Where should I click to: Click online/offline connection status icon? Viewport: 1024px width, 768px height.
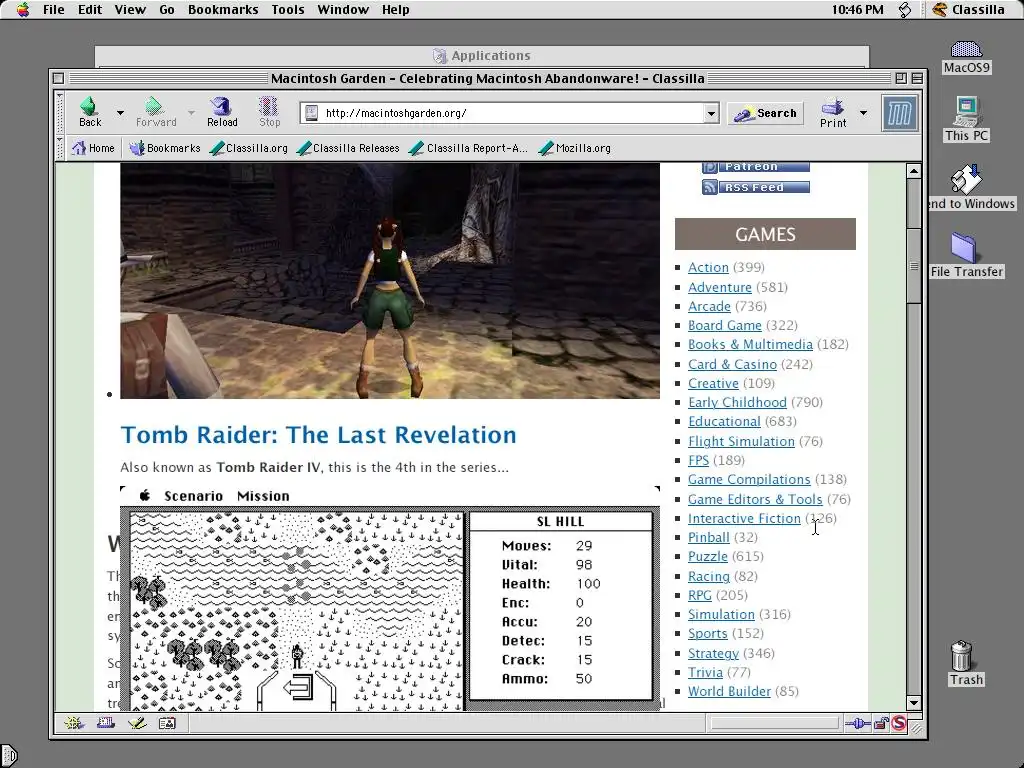coord(857,723)
